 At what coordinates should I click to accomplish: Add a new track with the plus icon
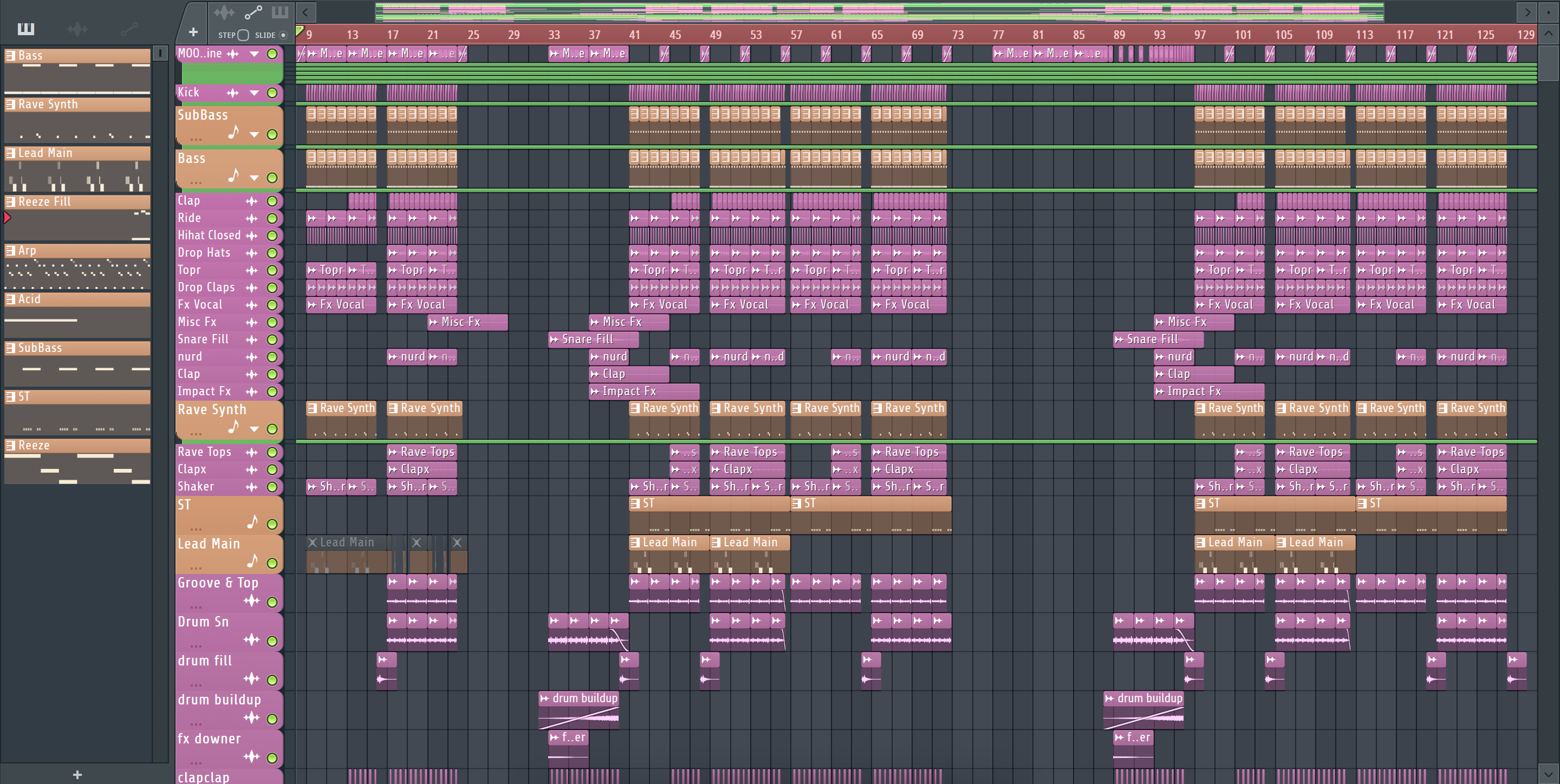click(x=193, y=32)
